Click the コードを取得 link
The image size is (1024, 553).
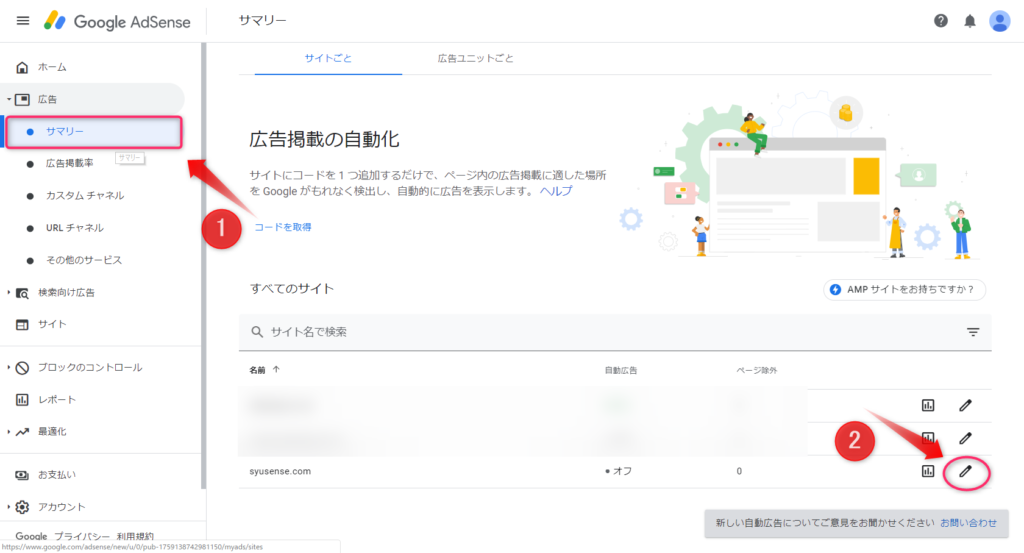[283, 227]
